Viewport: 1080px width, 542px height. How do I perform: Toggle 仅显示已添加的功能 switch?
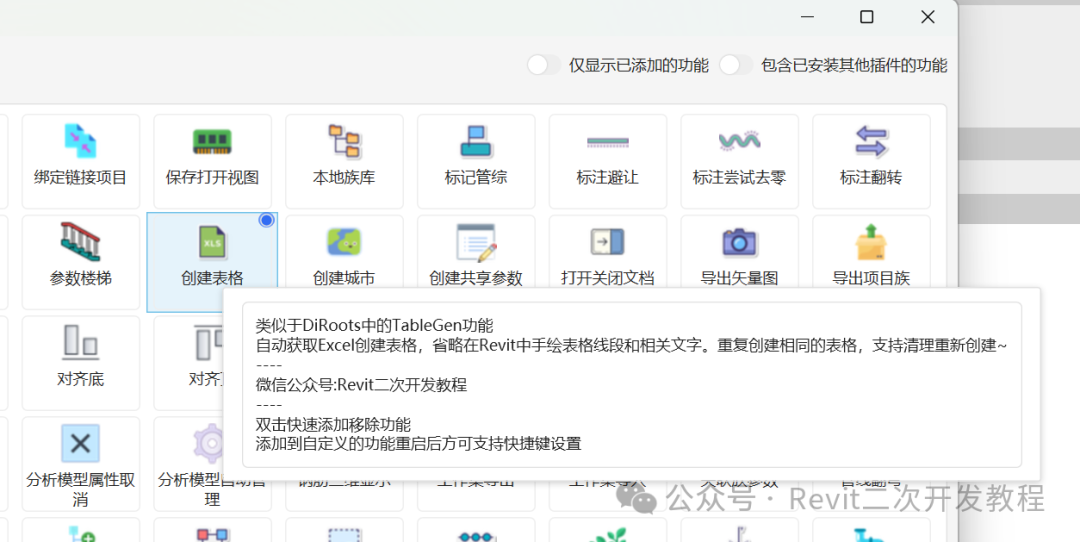543,65
